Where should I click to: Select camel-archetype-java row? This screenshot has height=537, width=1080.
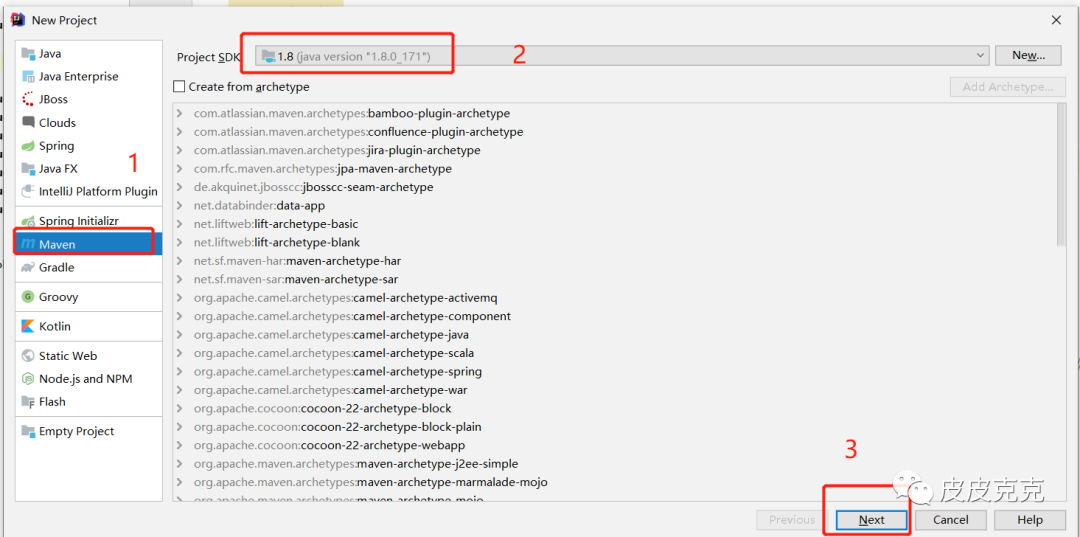613,335
